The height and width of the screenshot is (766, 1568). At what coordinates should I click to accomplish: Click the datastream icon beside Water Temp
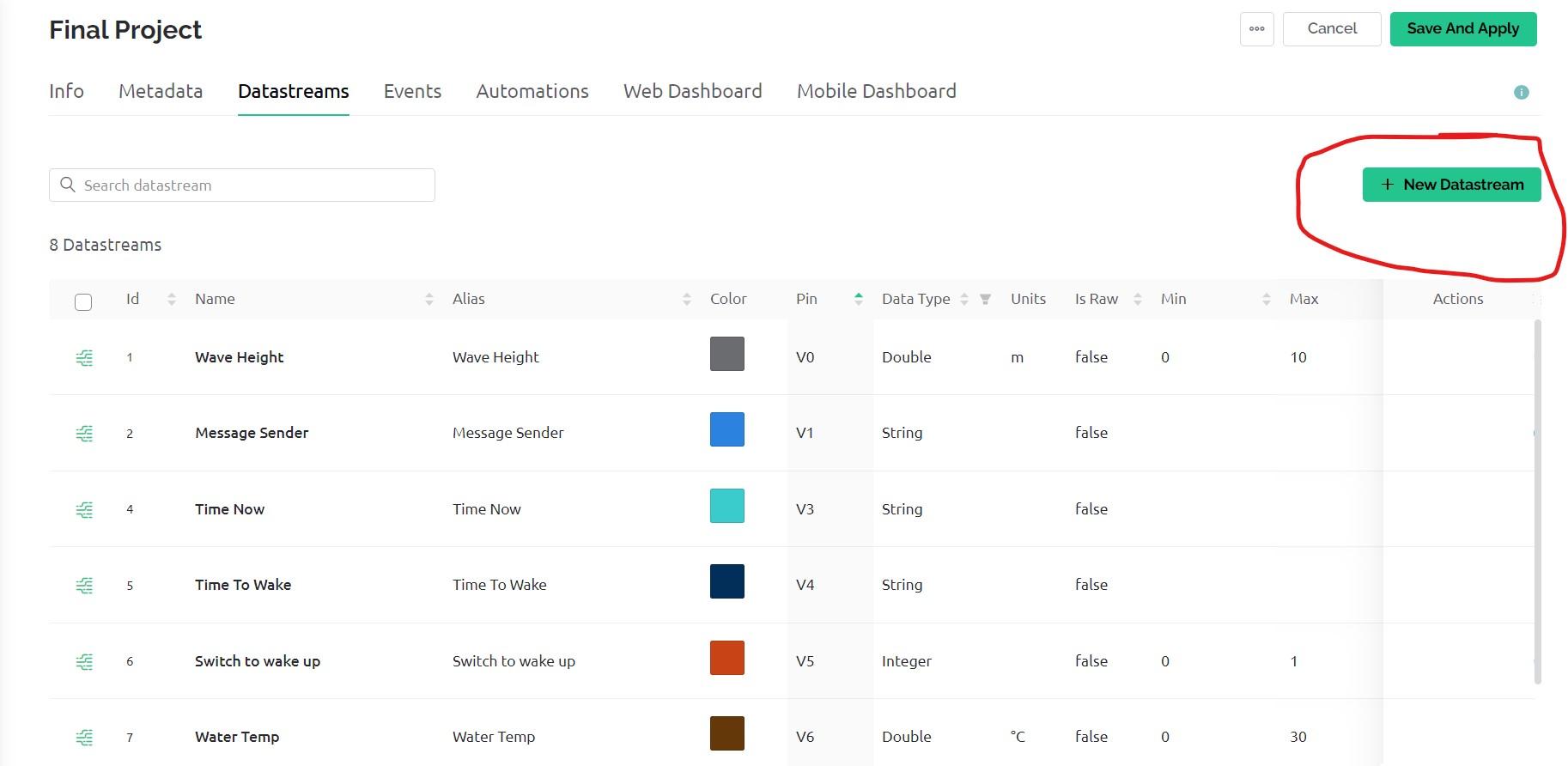point(84,737)
